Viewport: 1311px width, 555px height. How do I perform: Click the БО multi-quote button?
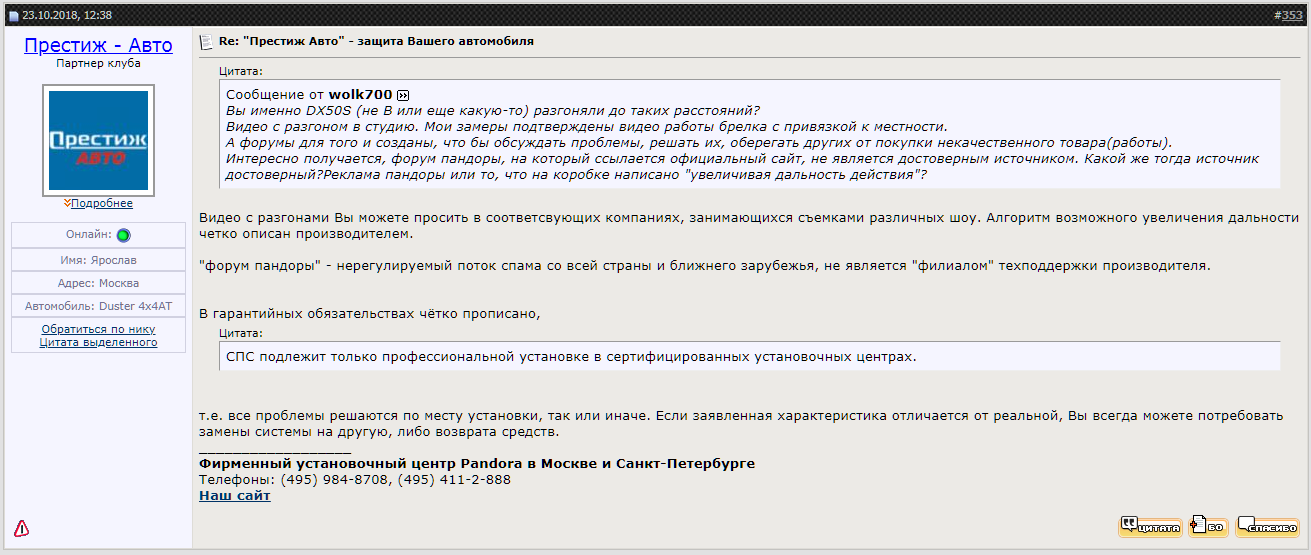pos(1208,526)
